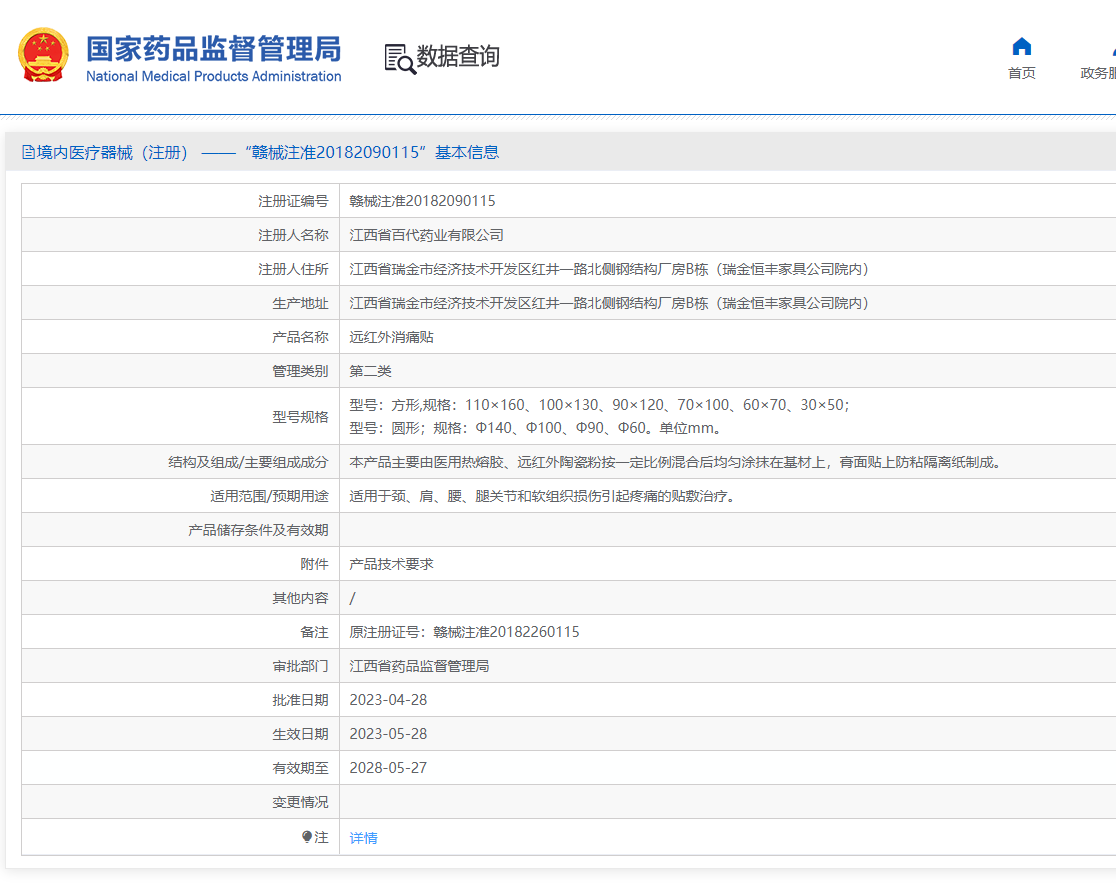Click the 首页 navigation label
The width and height of the screenshot is (1116, 891).
click(1021, 73)
